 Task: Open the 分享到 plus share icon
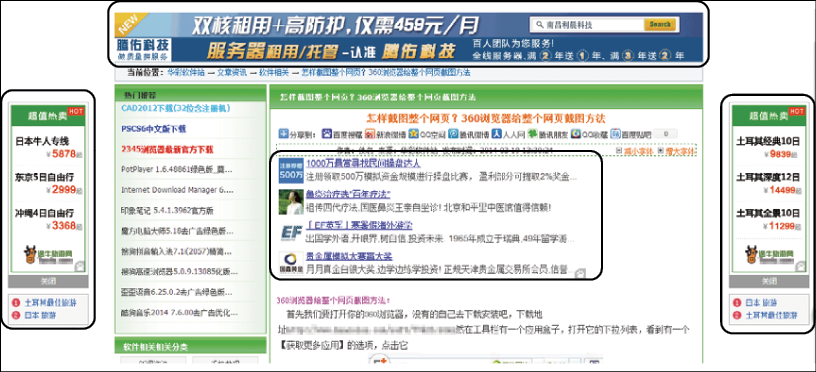[x=283, y=133]
